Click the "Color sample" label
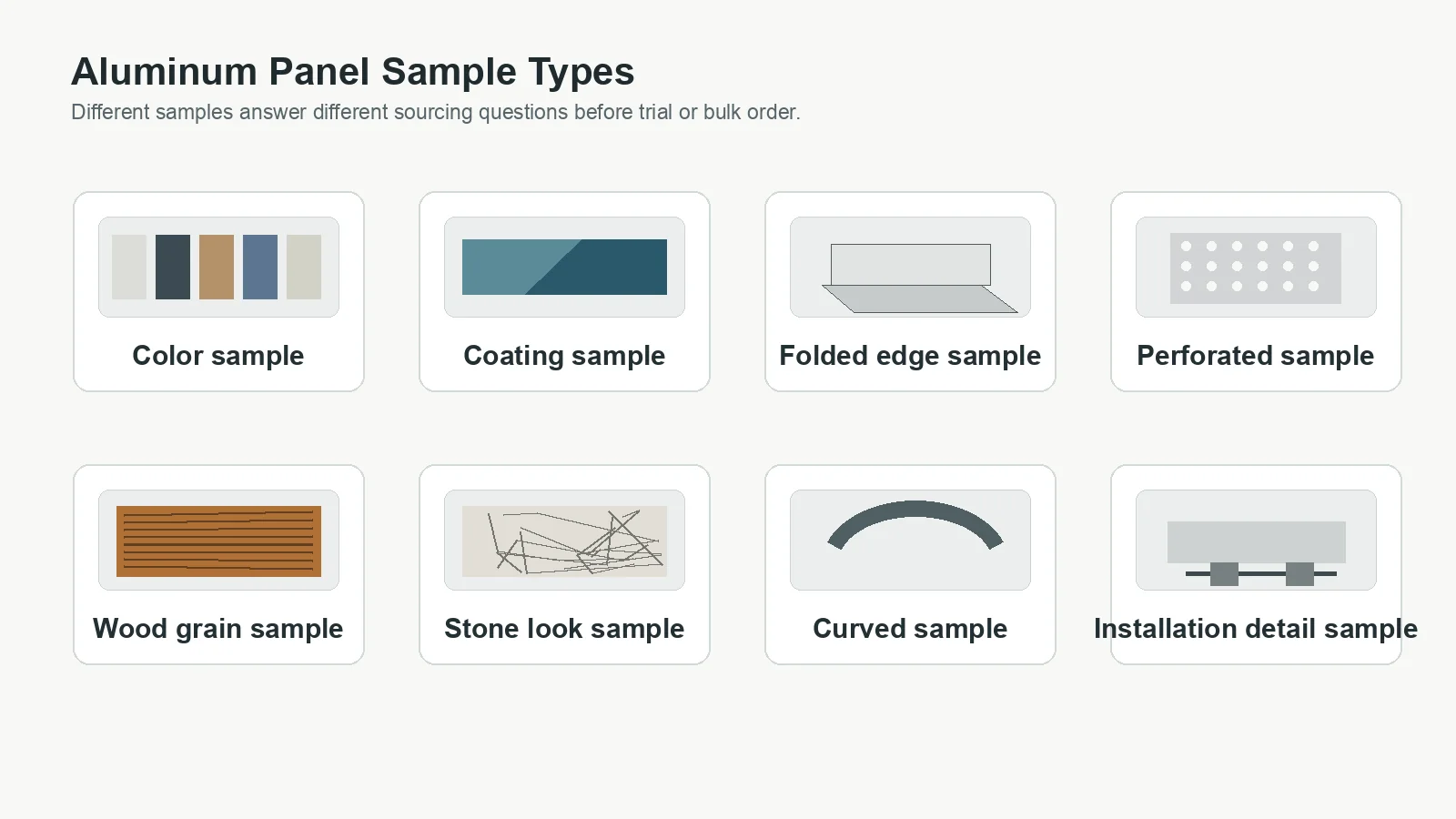Viewport: 1456px width, 819px height. [218, 356]
